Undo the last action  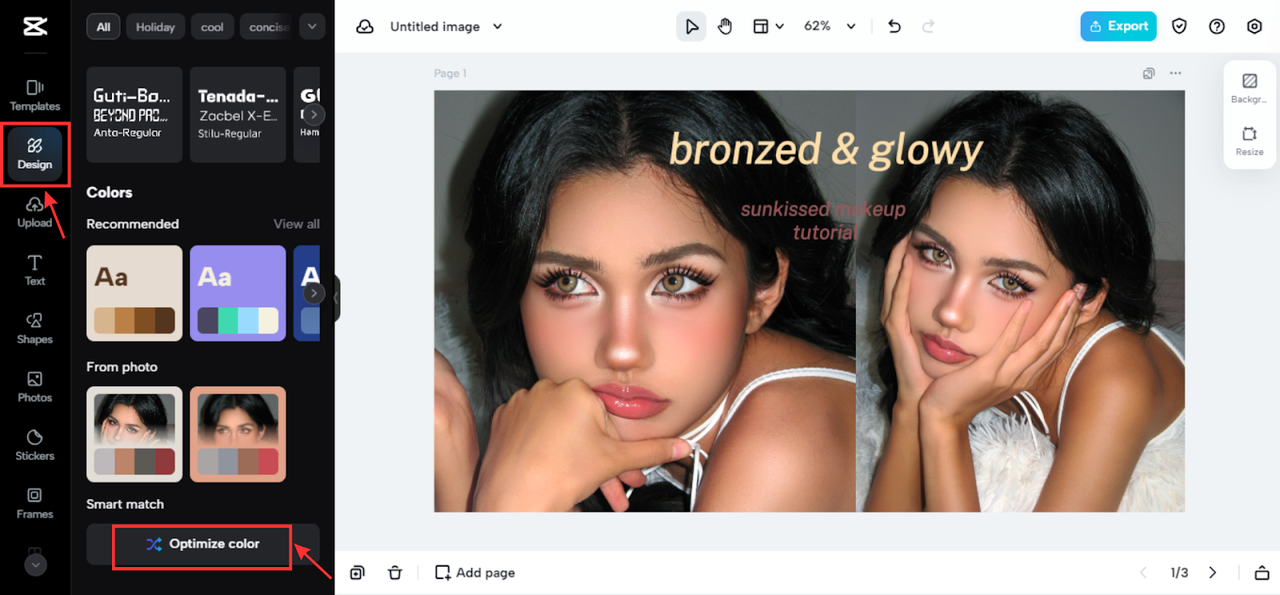894,27
